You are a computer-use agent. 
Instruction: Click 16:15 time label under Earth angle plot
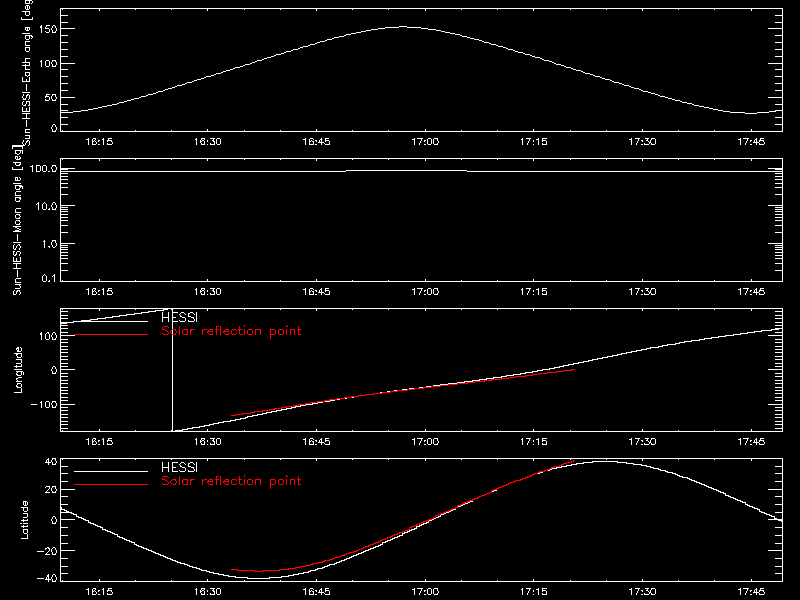99,142
